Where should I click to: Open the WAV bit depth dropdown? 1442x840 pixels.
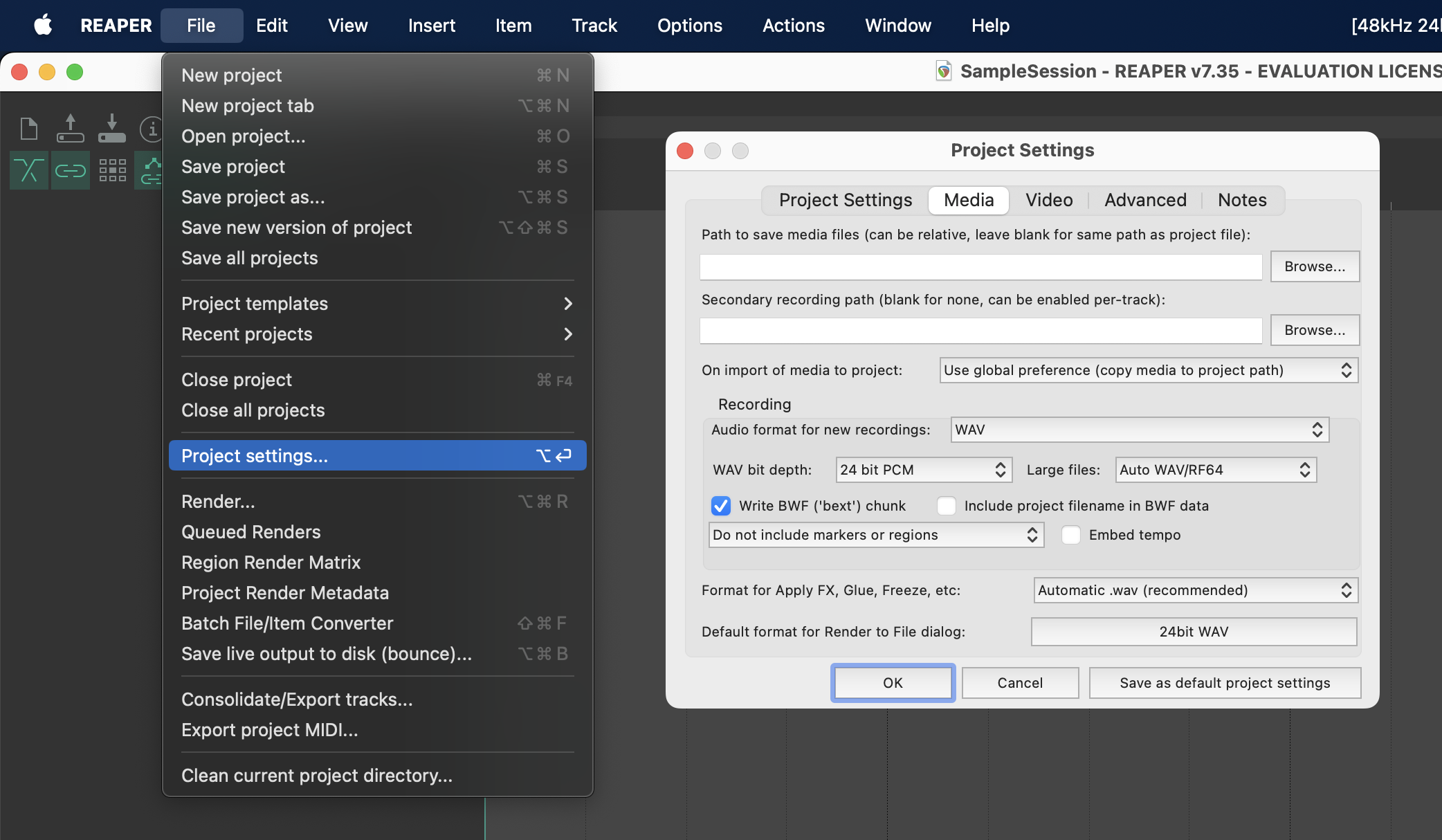[x=923, y=470]
